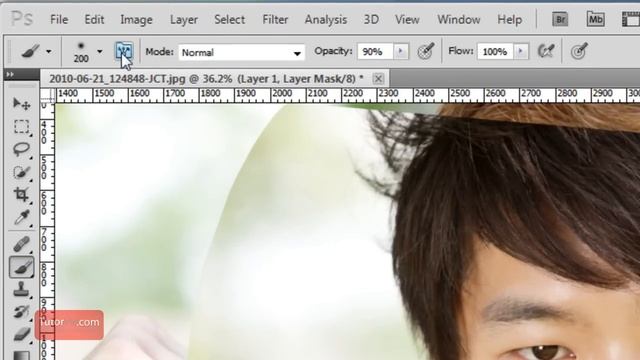The width and height of the screenshot is (640, 360).
Task: Select the Crop tool
Action: tap(21, 194)
